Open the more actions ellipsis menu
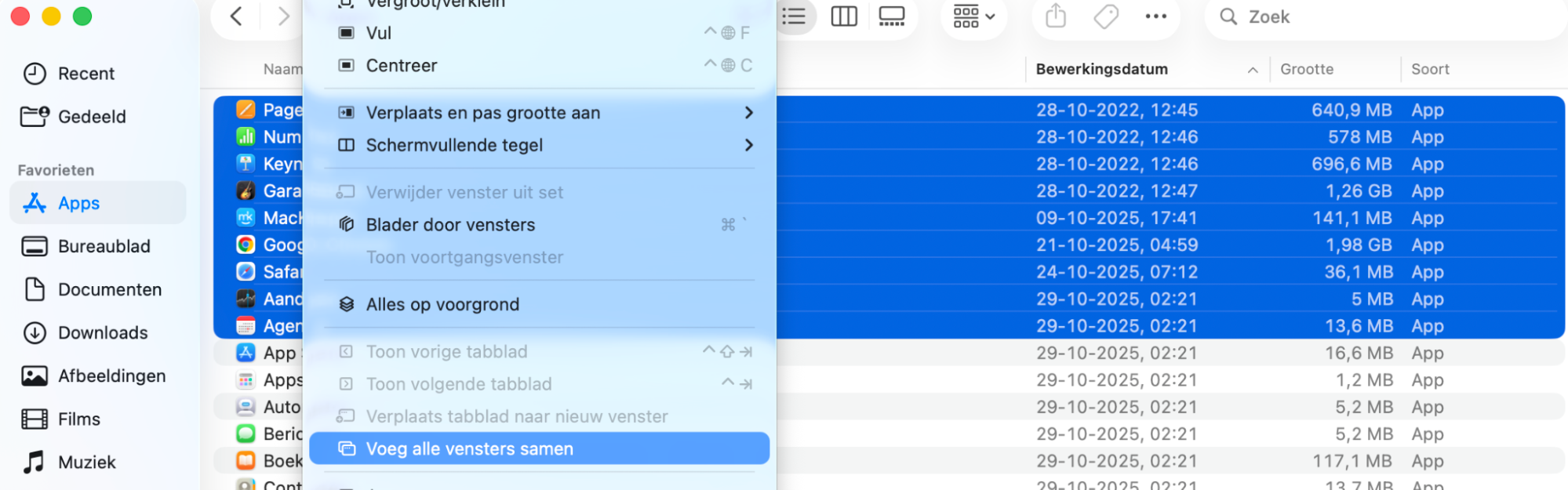The width and height of the screenshot is (1568, 490). [1156, 16]
